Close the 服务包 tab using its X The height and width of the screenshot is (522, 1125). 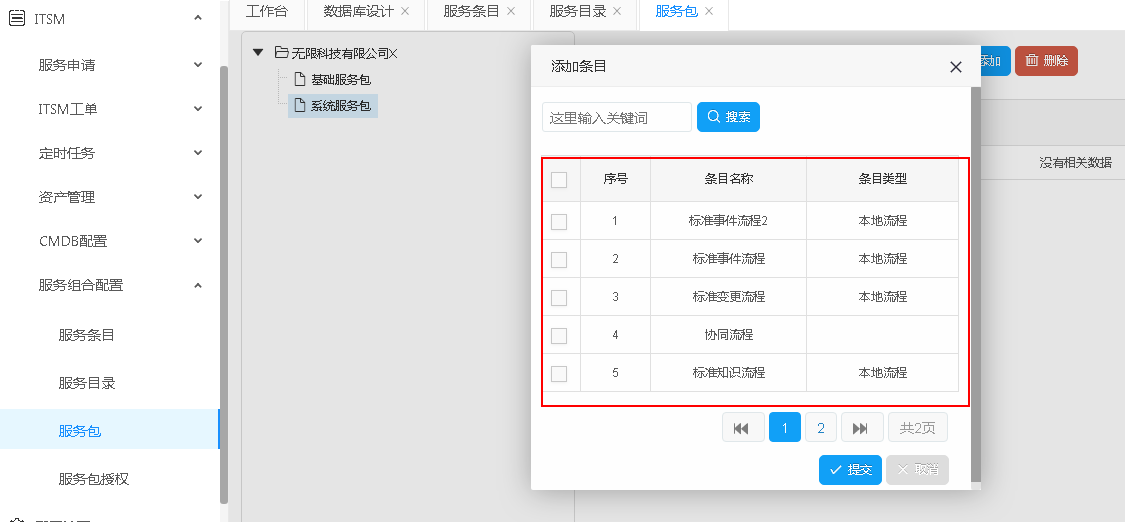point(709,11)
